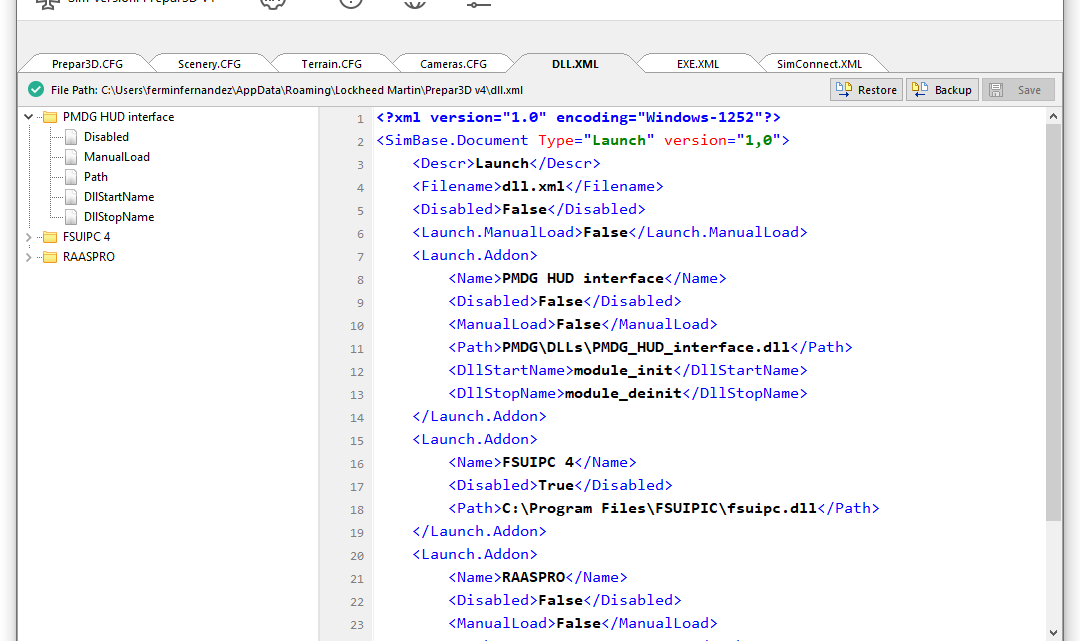
Task: Select the Terrain.CFG tab
Action: [331, 64]
